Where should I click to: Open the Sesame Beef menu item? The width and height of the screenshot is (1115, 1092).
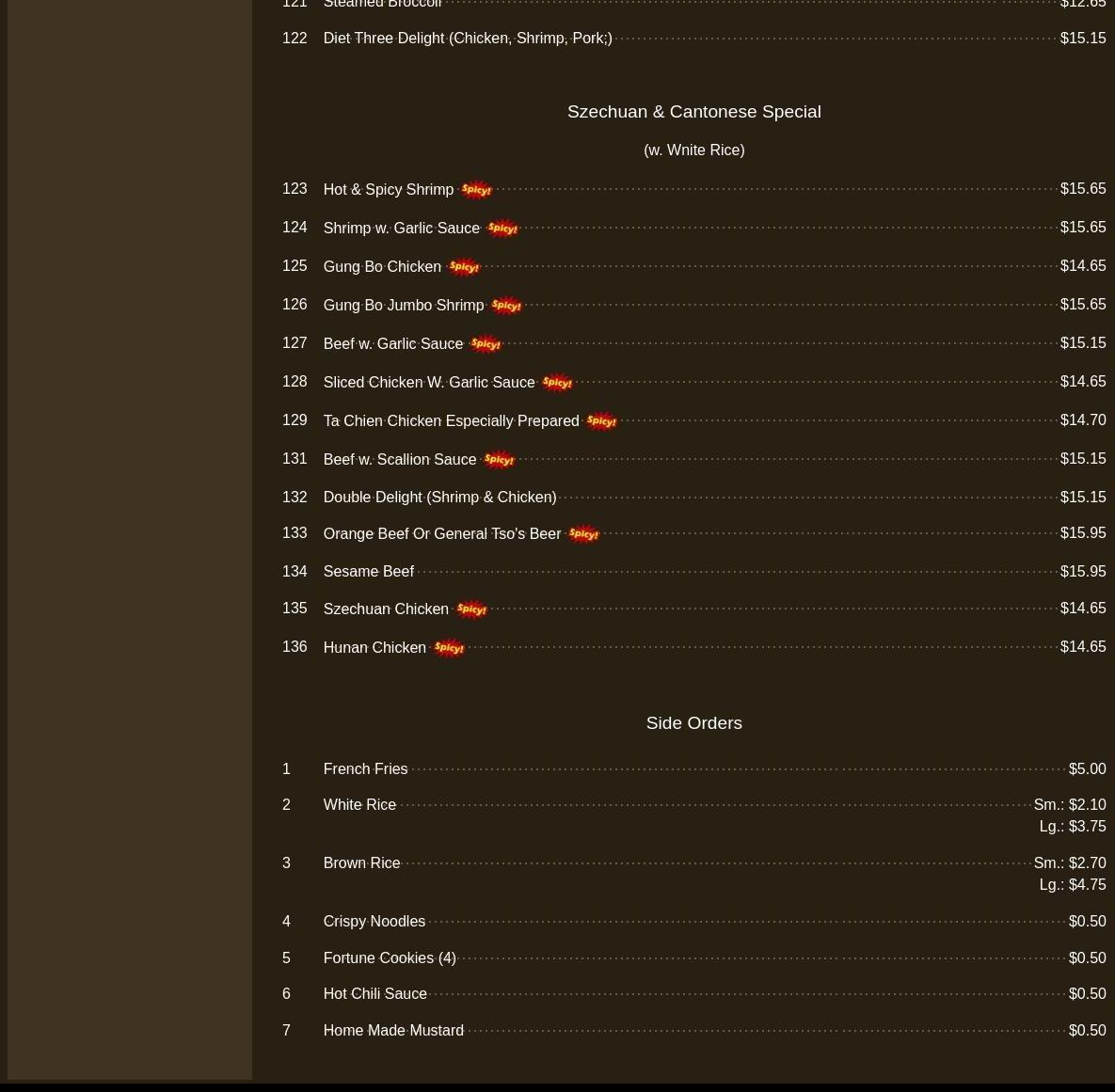pos(368,572)
